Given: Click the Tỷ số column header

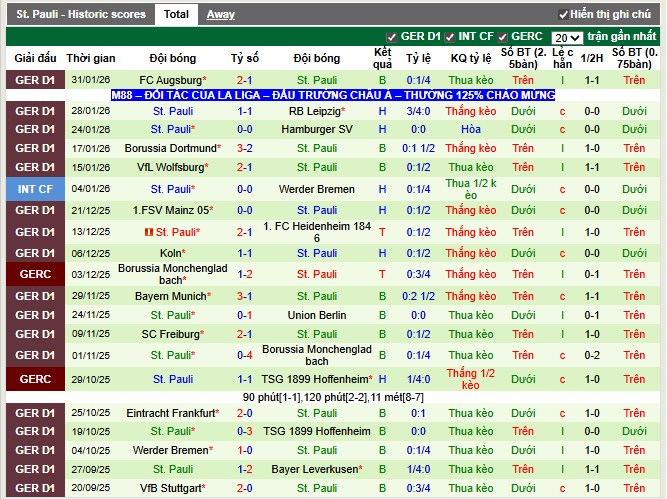Looking at the screenshot, I should (245, 58).
